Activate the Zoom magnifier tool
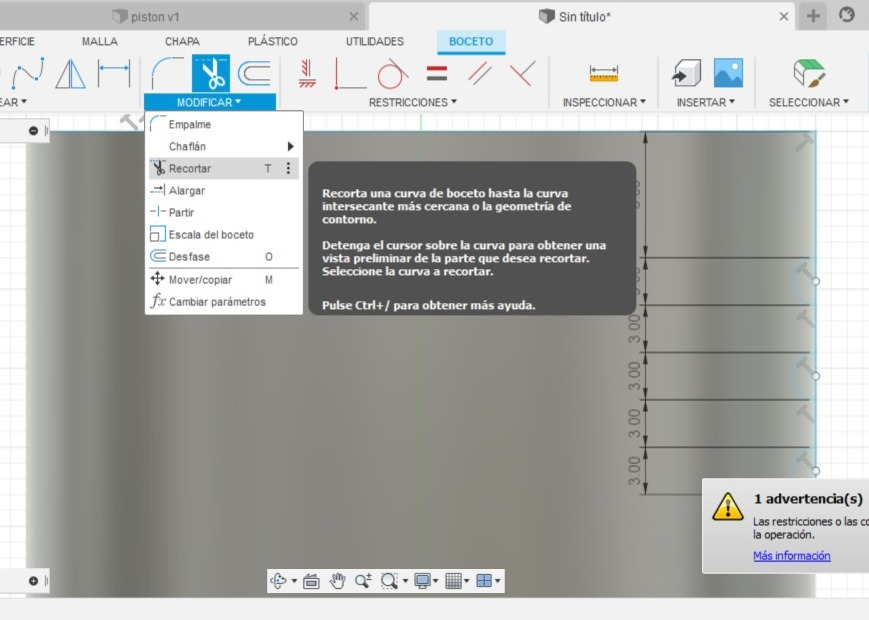The height and width of the screenshot is (620, 869). click(x=364, y=581)
